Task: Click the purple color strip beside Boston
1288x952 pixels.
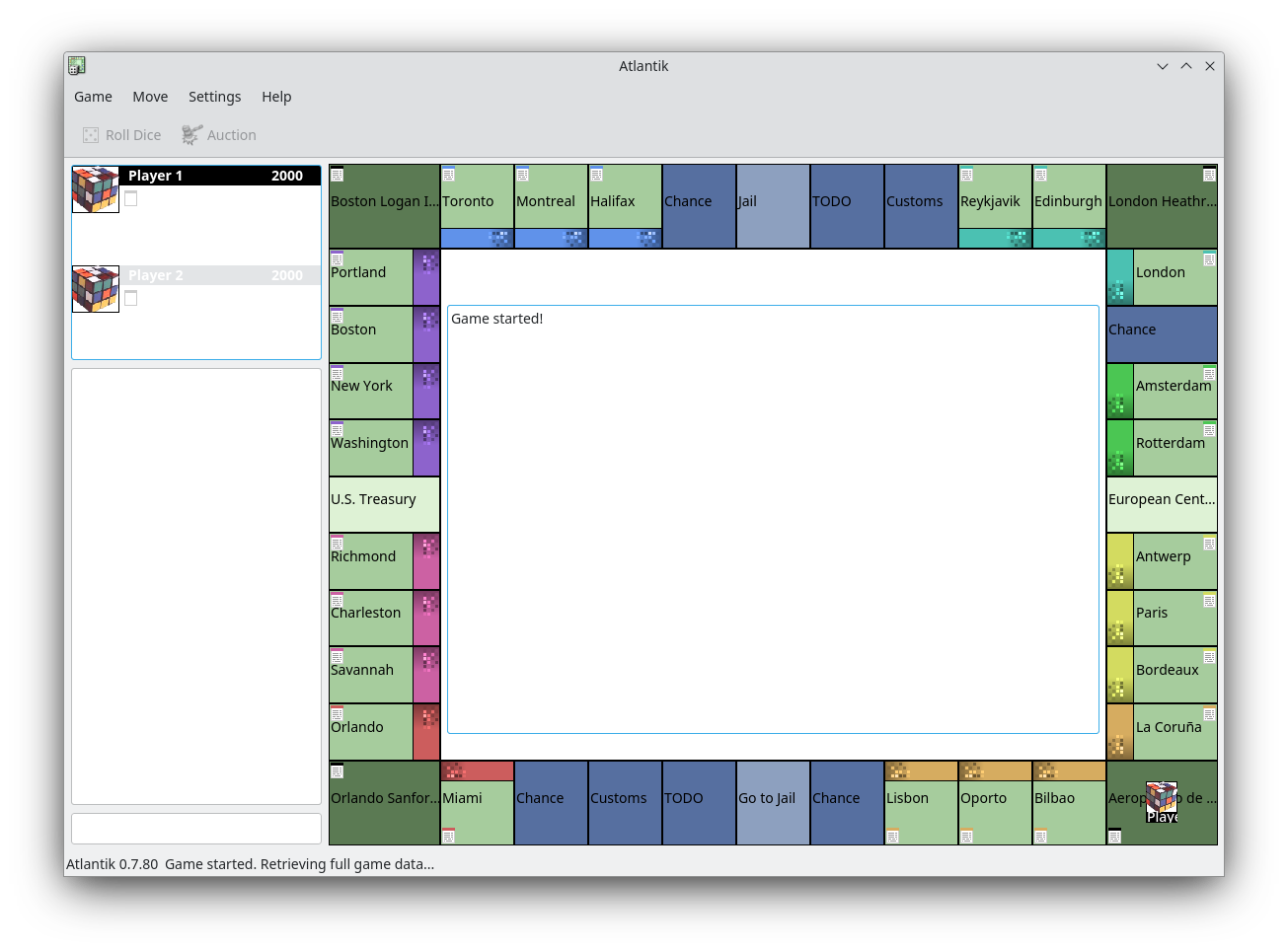Action: 426,335
